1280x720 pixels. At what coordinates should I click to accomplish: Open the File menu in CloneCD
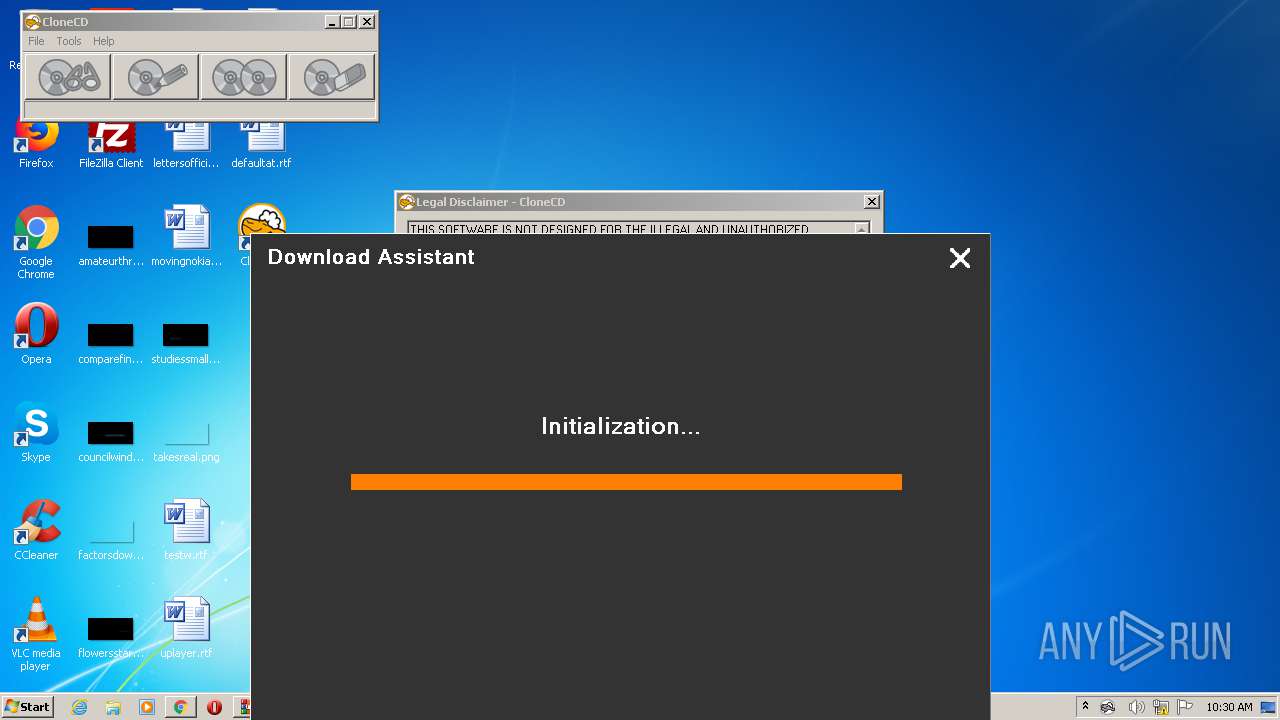[36, 41]
